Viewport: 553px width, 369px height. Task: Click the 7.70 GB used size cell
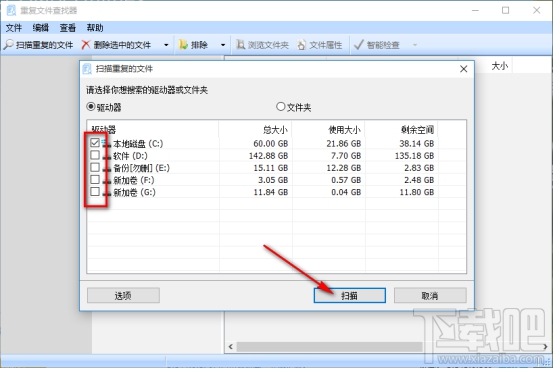346,156
